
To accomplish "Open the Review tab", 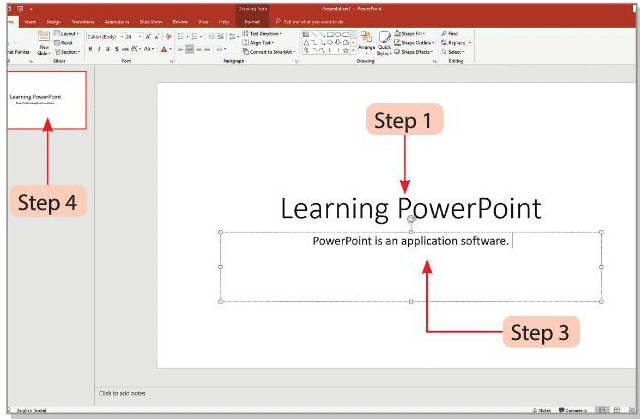I will (180, 22).
